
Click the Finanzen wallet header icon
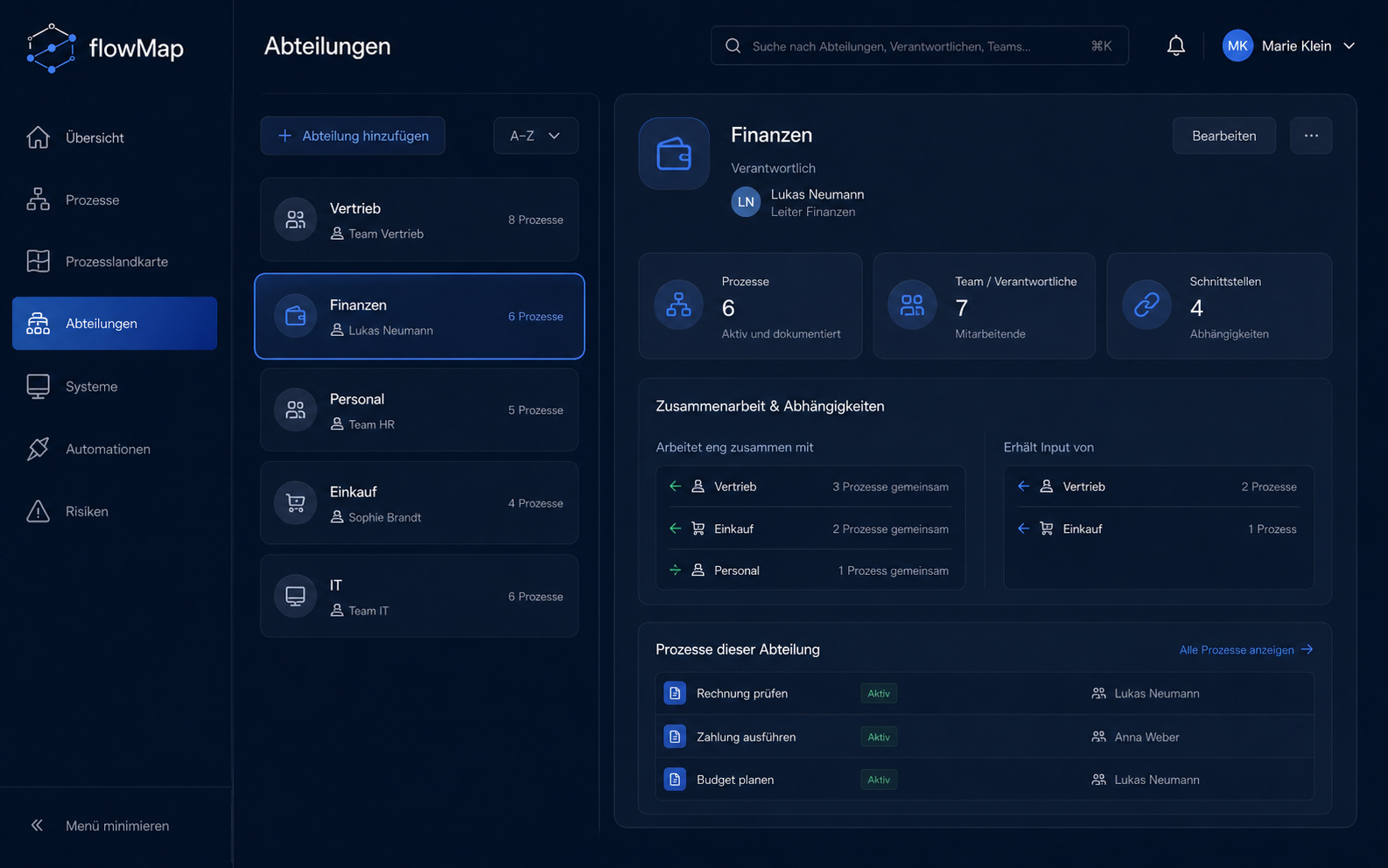674,153
